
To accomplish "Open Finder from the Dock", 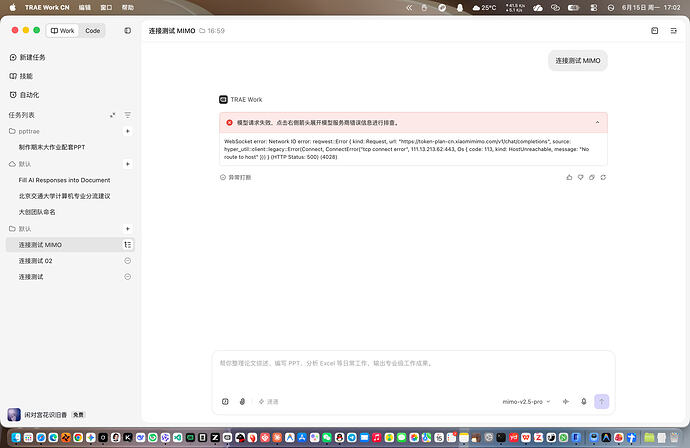I will click(16, 437).
